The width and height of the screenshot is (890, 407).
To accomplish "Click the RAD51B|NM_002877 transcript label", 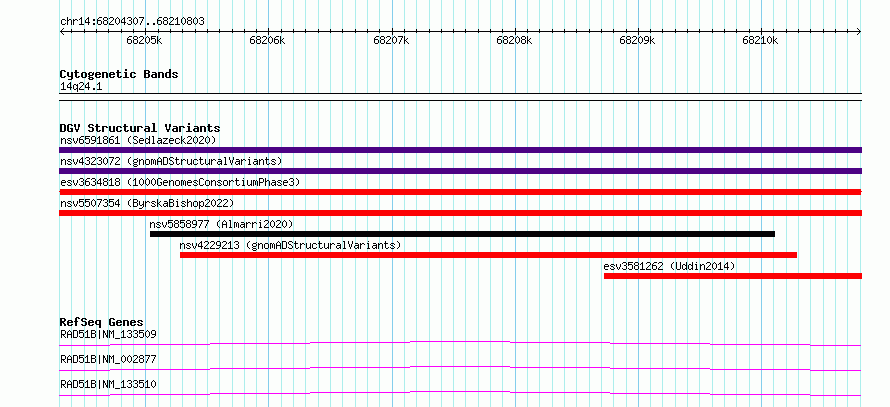I will point(108,359).
